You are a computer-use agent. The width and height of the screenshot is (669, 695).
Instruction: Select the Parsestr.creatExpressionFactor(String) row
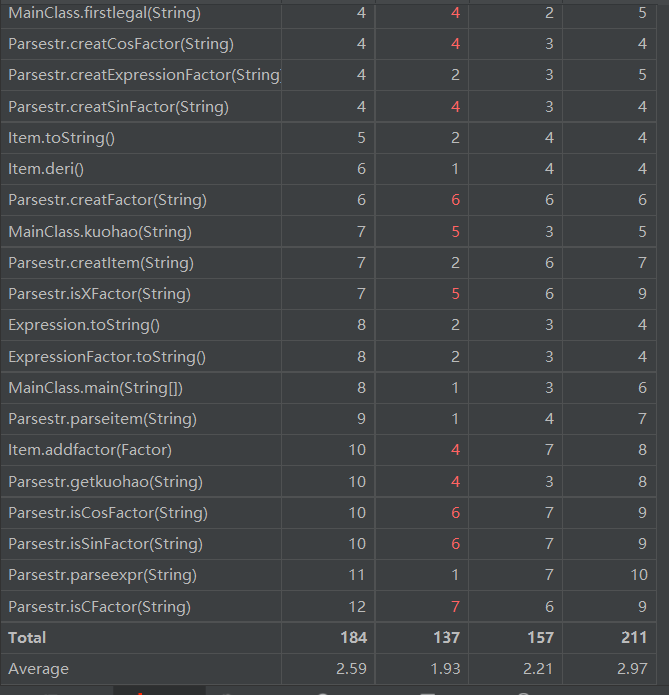click(143, 75)
